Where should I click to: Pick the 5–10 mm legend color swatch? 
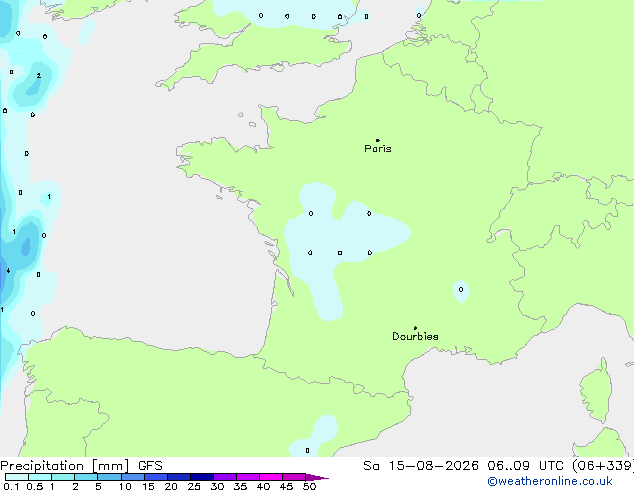point(110,477)
